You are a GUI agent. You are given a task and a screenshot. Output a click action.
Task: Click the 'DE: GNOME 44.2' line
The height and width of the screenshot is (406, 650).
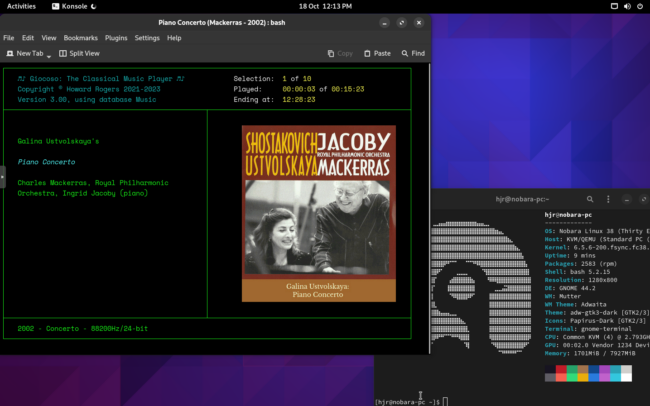[570, 288]
